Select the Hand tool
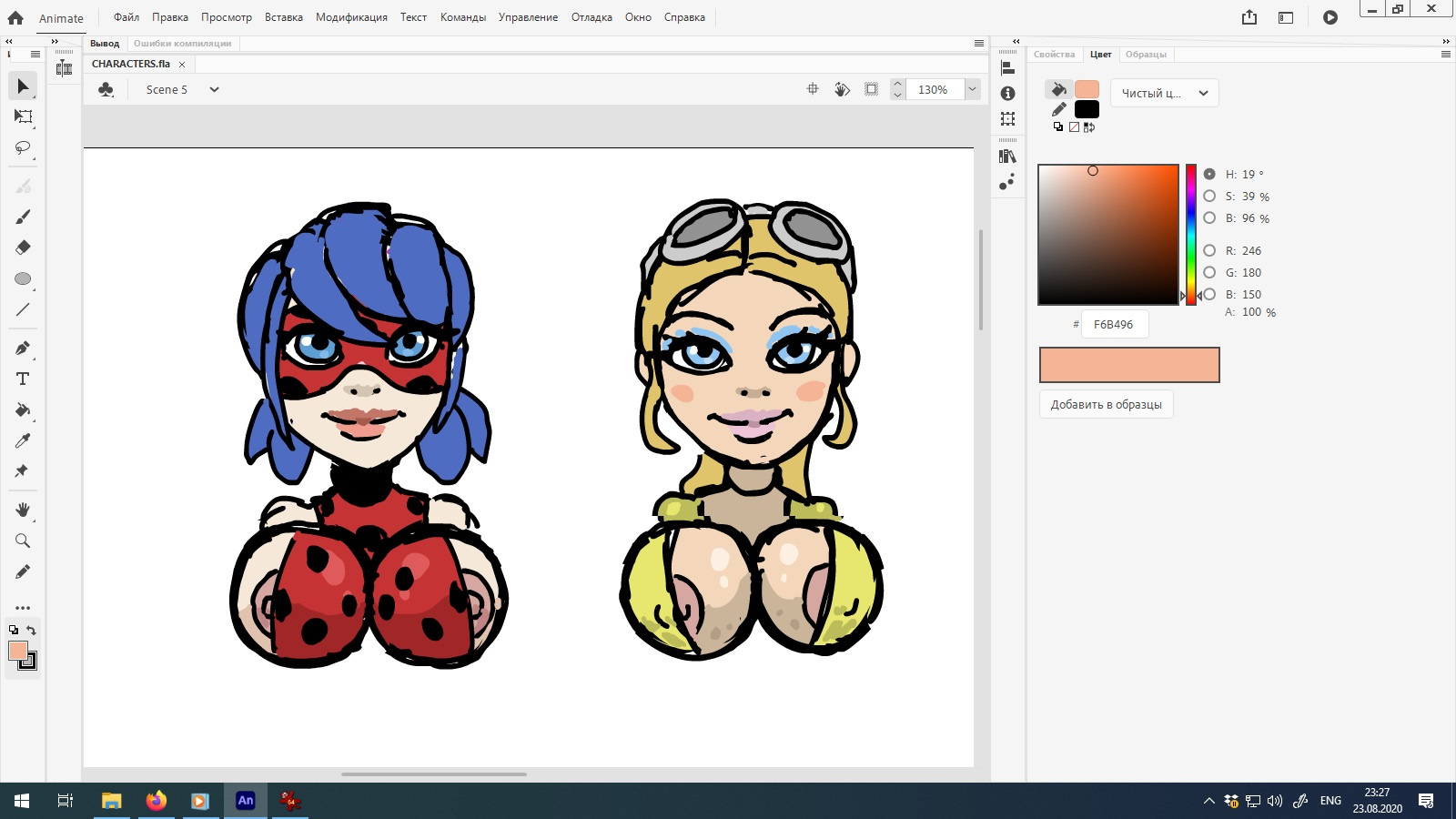Viewport: 1456px width, 819px height. [x=23, y=510]
